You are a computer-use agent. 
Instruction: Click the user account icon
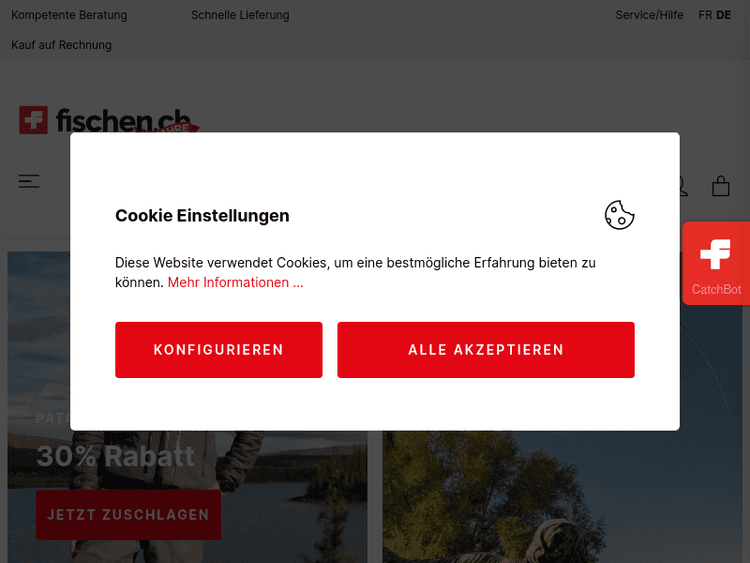[x=683, y=186]
